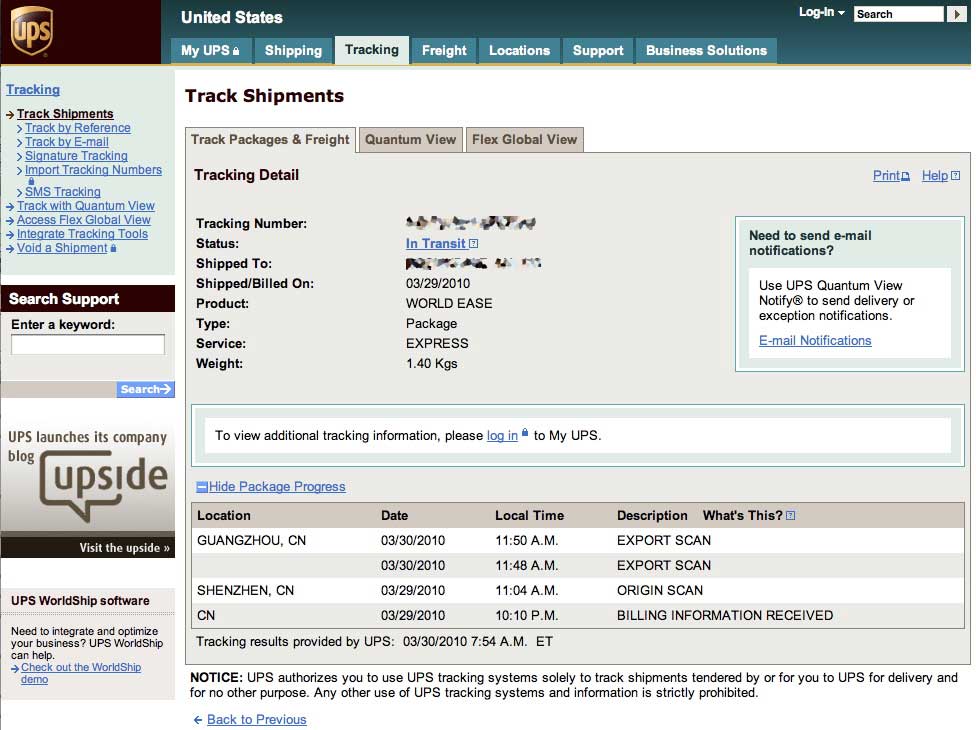Click the Visit the upside link
The image size is (976, 730).
124,548
